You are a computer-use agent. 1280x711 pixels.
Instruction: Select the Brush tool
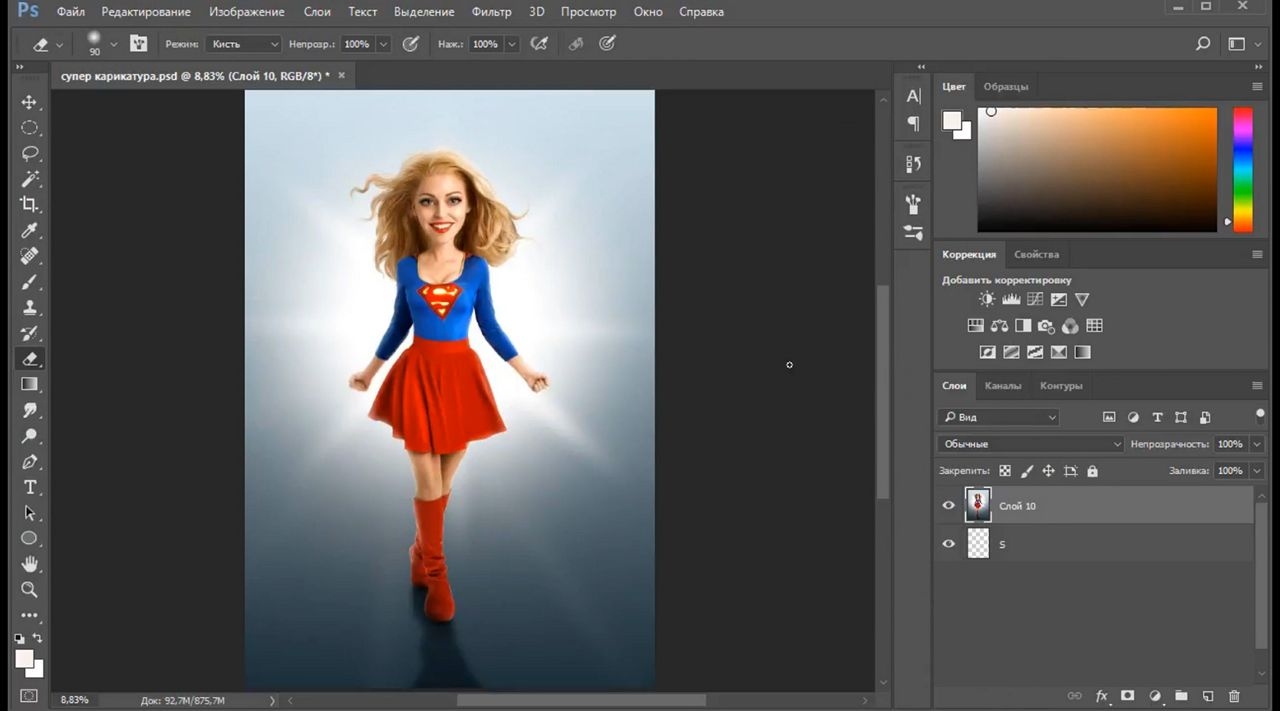(29, 282)
